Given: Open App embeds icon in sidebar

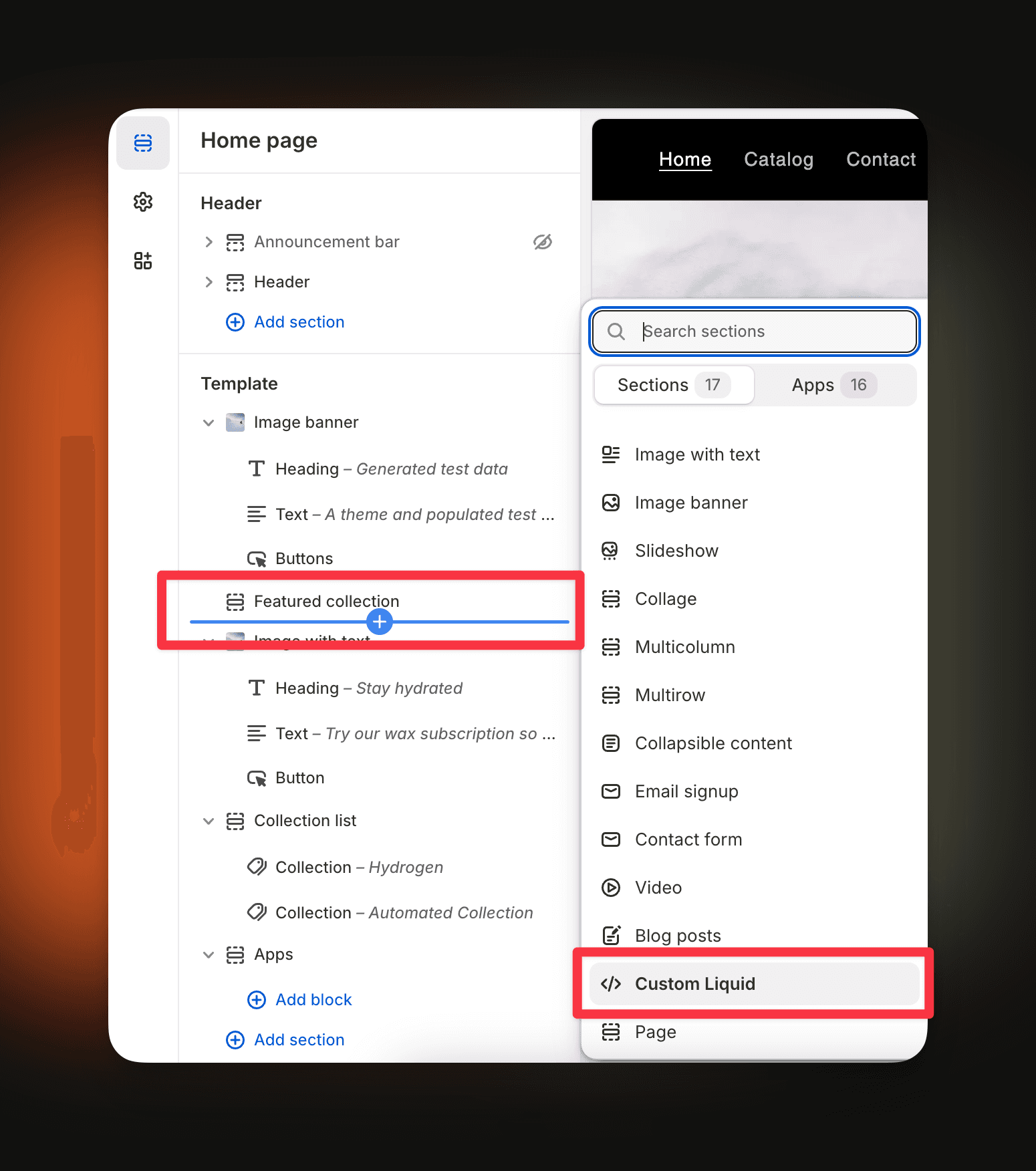Looking at the screenshot, I should (x=143, y=261).
